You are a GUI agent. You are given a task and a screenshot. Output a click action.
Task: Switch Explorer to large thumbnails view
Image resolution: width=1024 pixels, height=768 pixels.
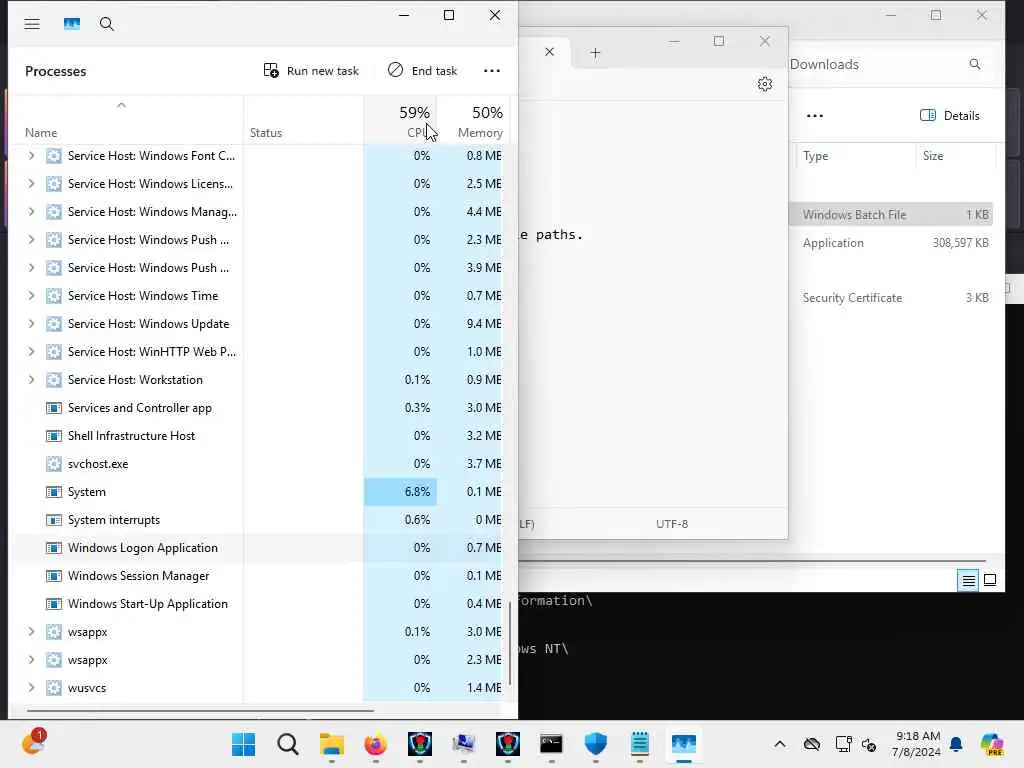tap(990, 580)
